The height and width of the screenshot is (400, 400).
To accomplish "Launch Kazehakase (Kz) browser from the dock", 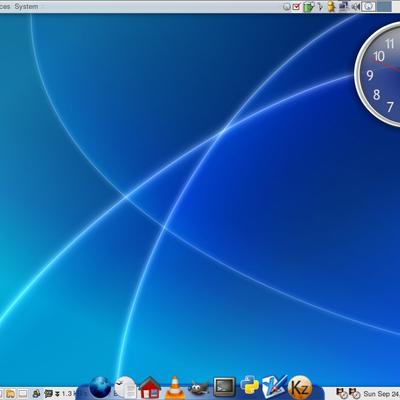I will coord(300,387).
